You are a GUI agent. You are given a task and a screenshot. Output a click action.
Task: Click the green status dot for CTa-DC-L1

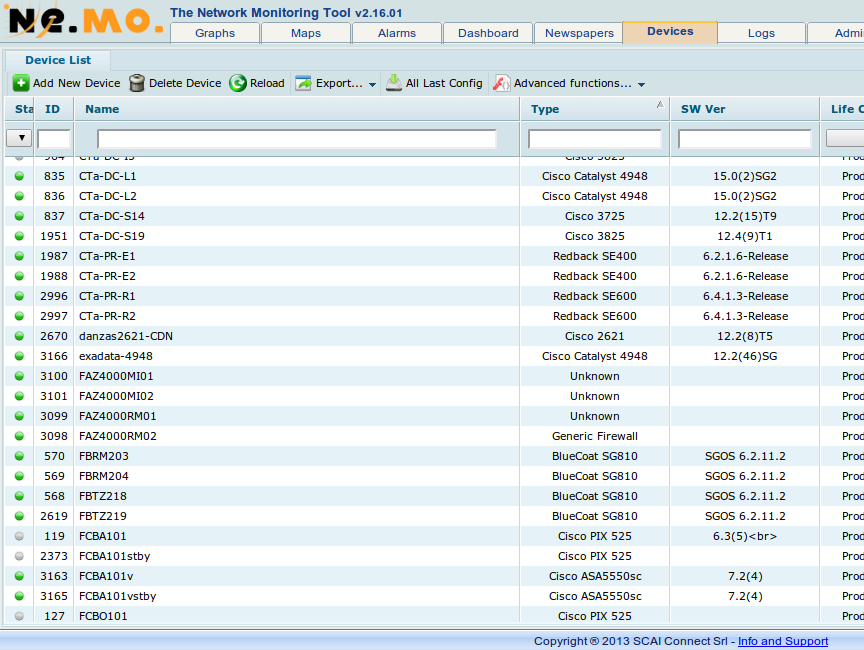point(19,176)
